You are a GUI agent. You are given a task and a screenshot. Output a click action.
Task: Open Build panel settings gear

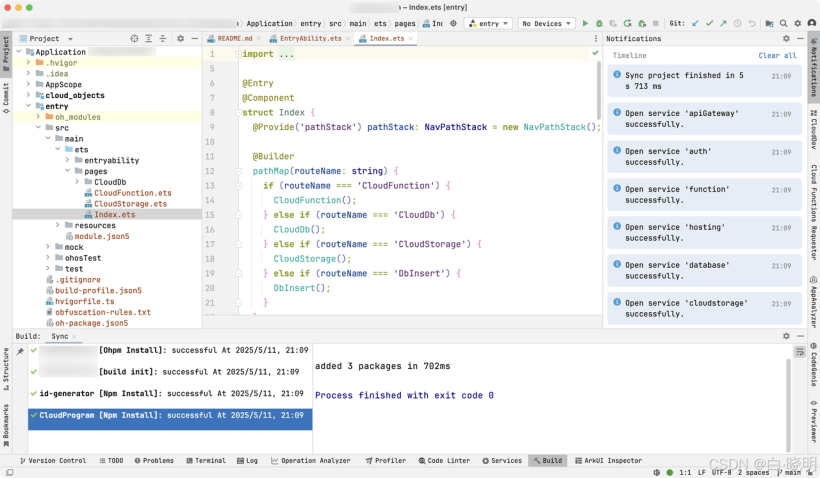tap(786, 336)
